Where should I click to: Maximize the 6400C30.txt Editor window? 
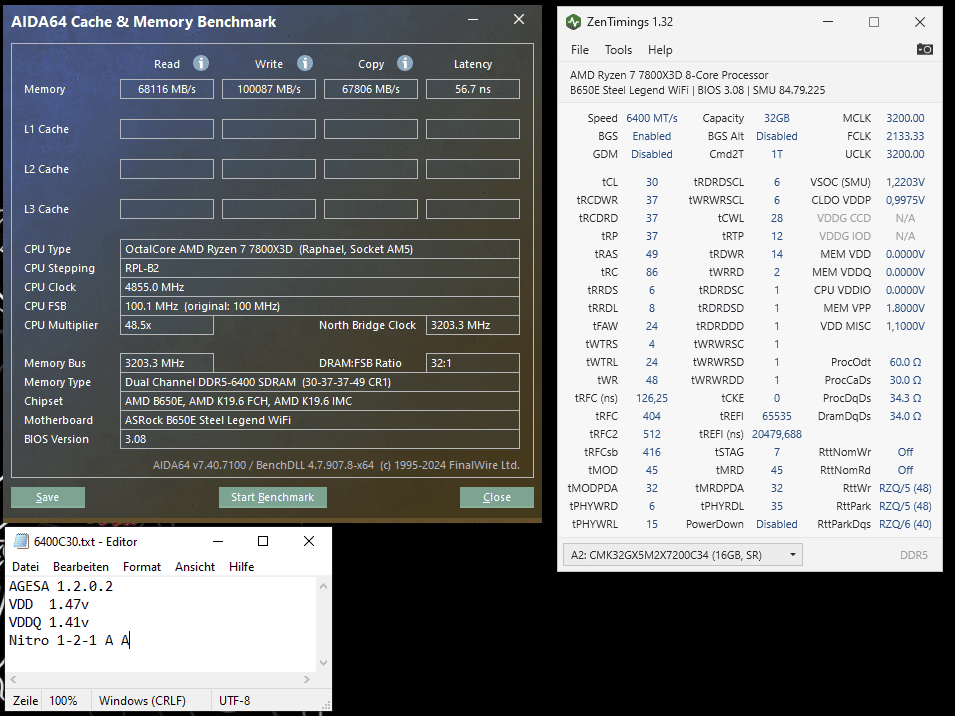coord(263,541)
